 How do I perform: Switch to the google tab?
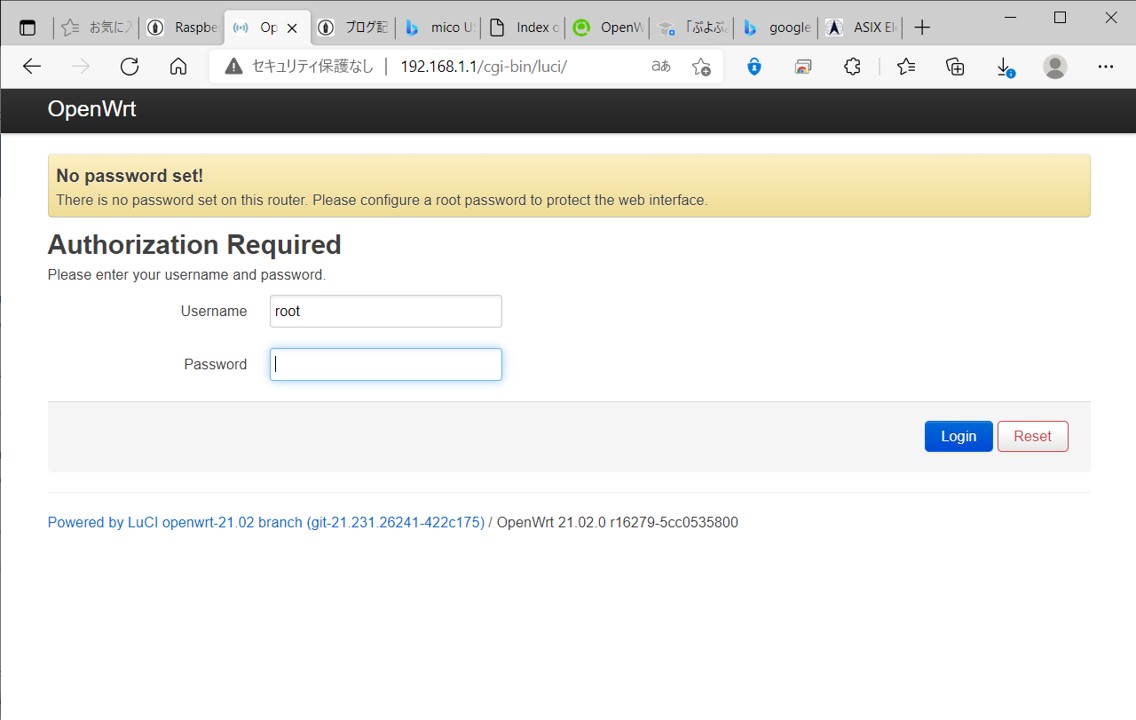777,28
